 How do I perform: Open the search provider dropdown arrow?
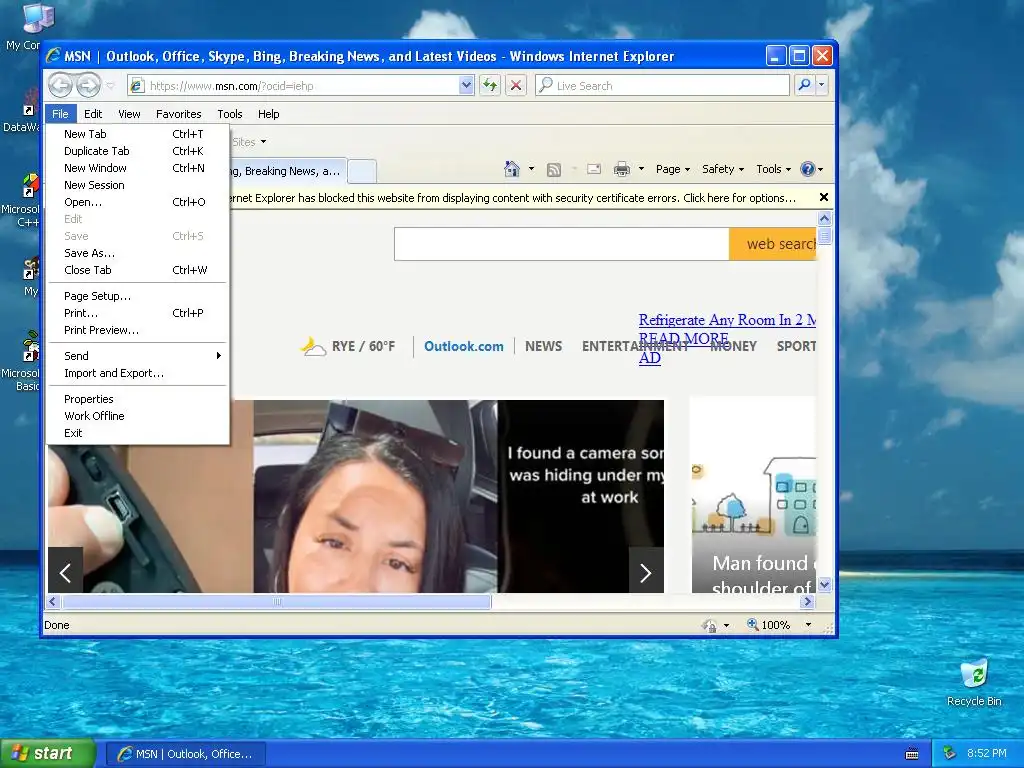[x=822, y=86]
